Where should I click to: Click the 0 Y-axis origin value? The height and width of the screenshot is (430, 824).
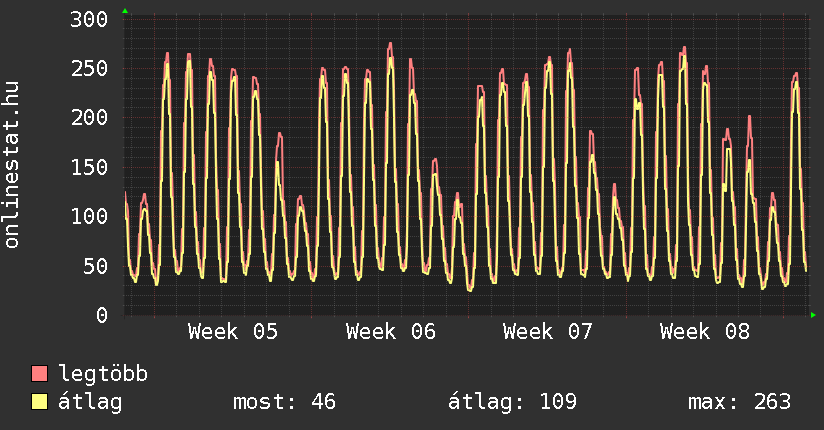(101, 315)
